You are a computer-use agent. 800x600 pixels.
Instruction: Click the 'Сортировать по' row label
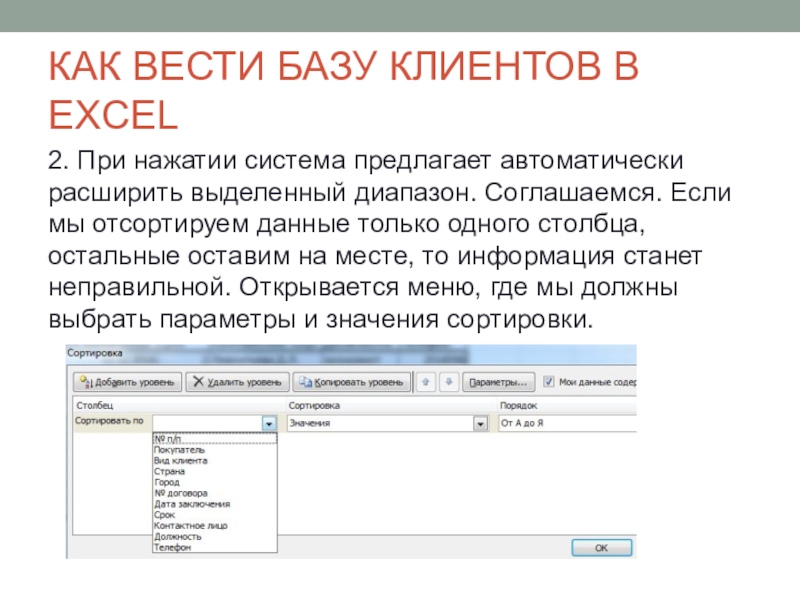[109, 421]
